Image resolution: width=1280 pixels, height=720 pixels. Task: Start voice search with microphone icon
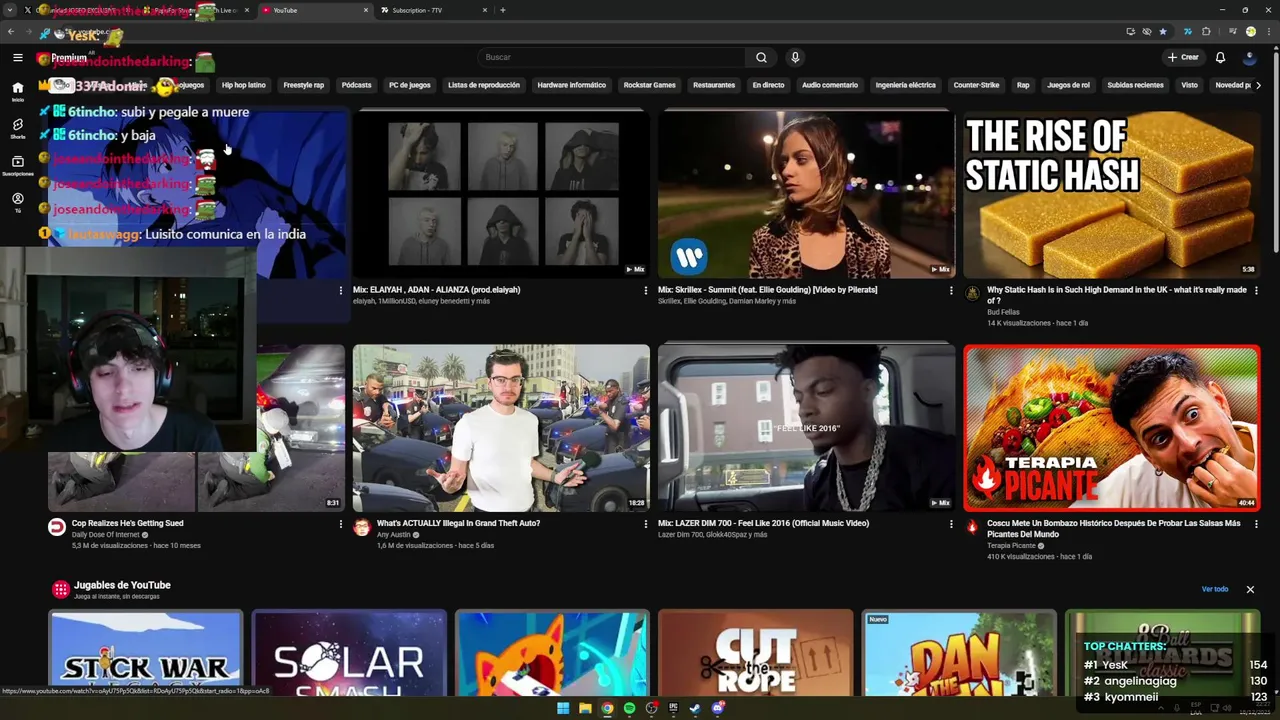coord(795,57)
